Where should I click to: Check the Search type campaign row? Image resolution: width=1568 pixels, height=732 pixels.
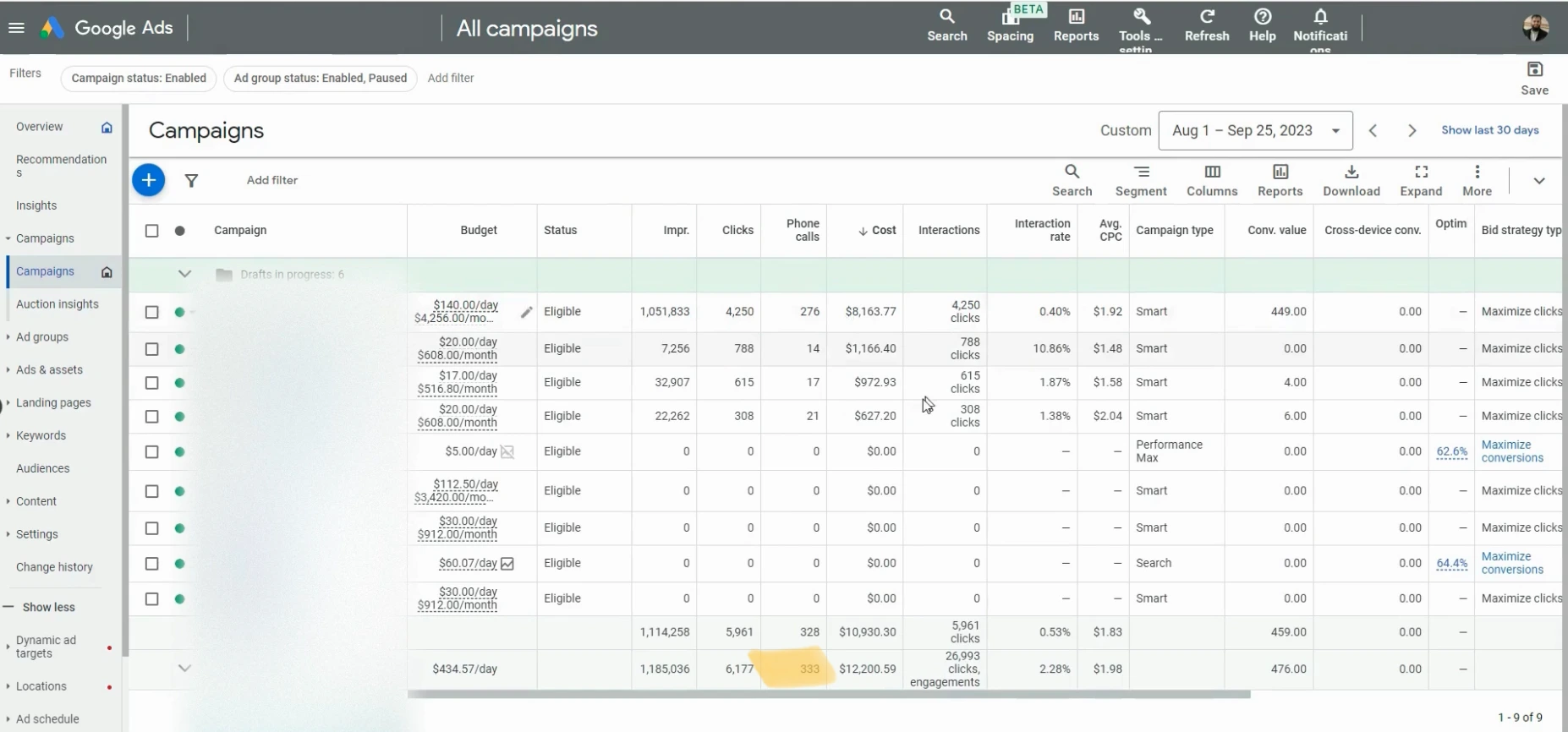(x=151, y=564)
